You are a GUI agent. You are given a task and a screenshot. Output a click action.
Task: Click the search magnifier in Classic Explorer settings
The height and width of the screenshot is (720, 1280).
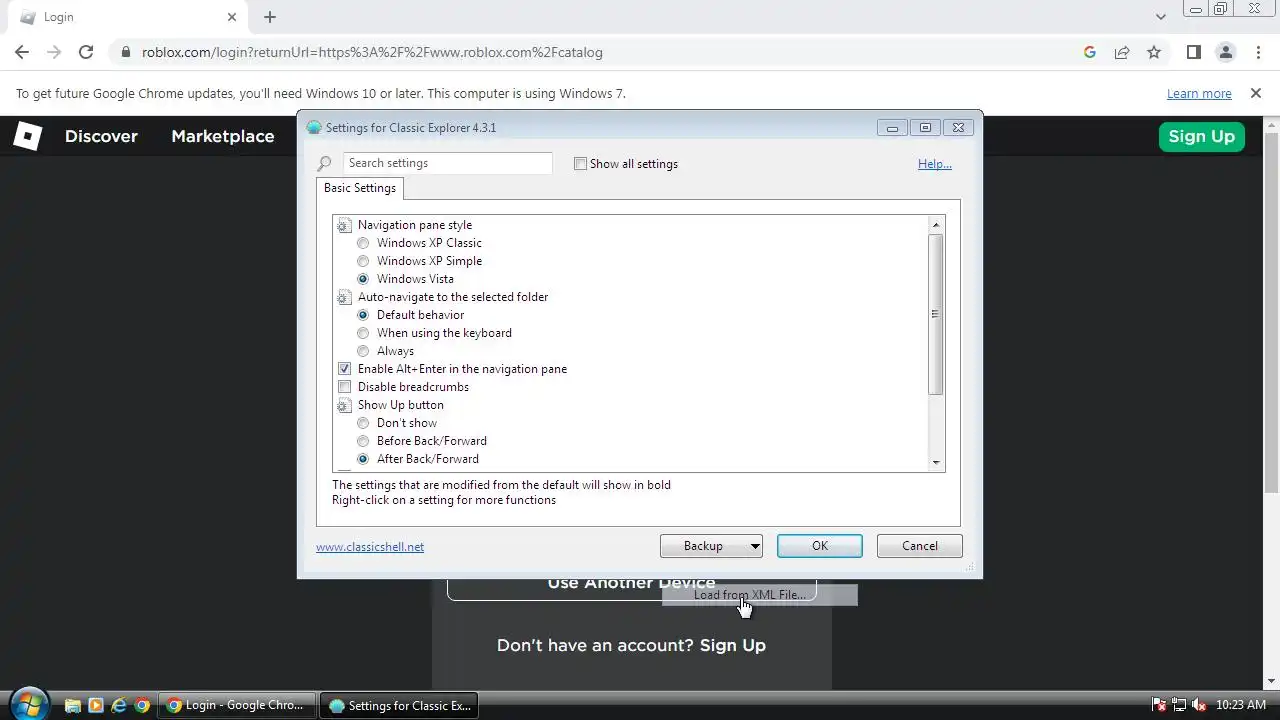click(x=324, y=163)
